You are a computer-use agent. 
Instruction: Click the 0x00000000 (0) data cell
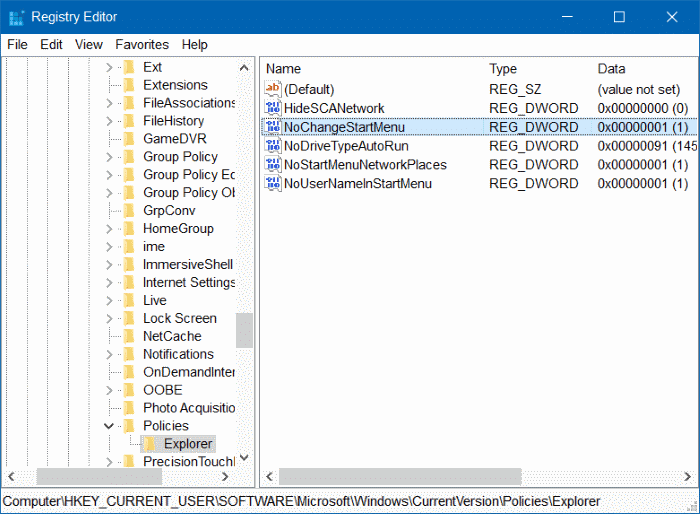(x=642, y=108)
